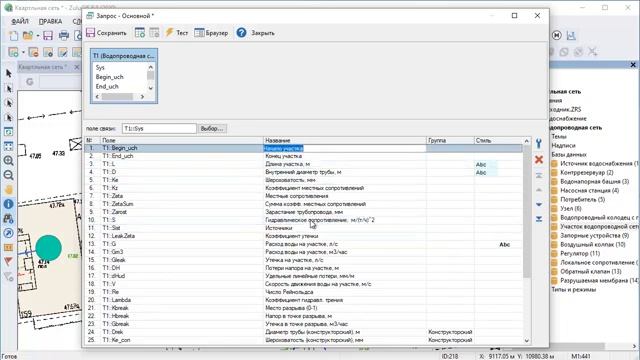Open the ФАЙЛ menu

coord(20,21)
